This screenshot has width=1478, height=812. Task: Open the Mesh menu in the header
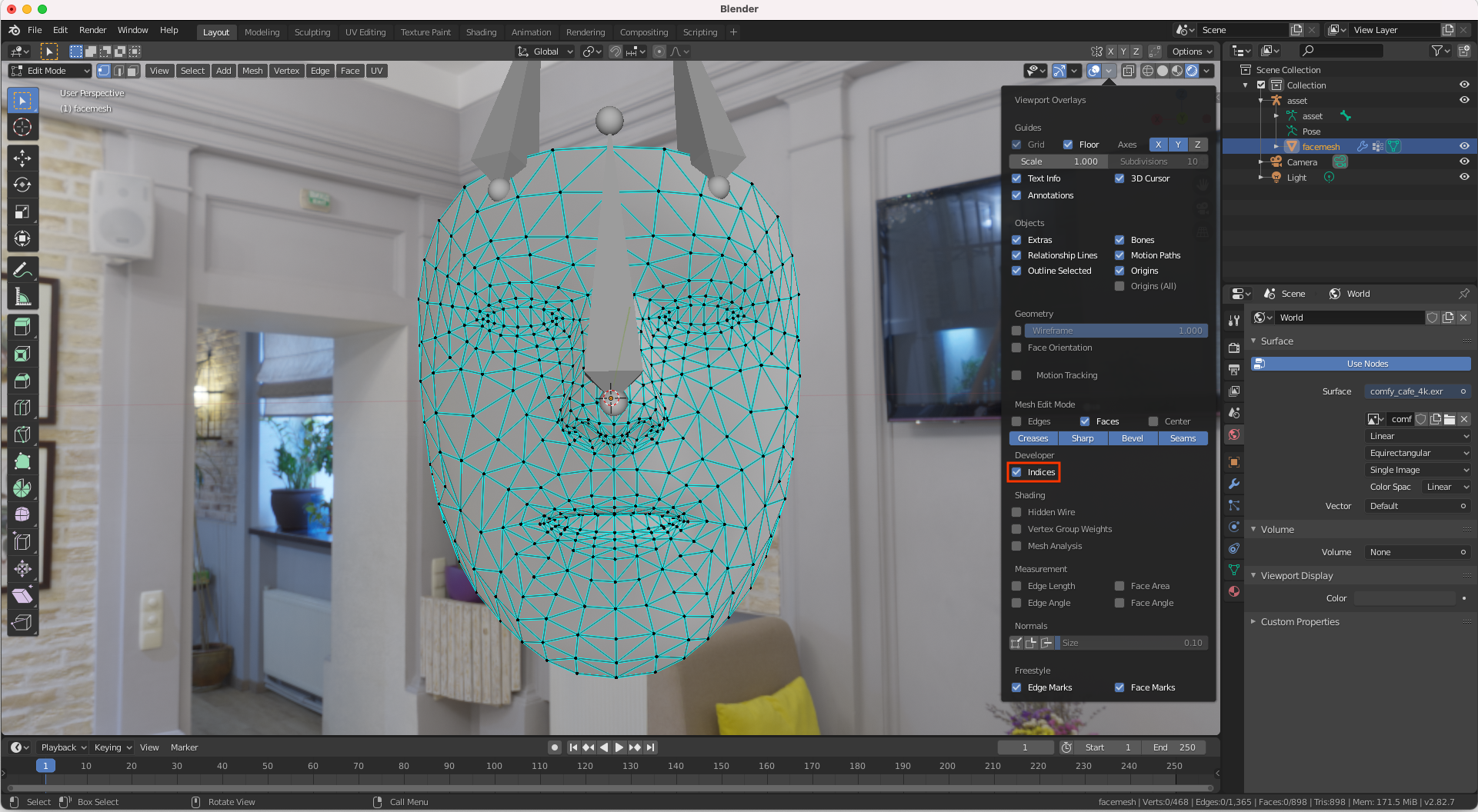[x=252, y=71]
